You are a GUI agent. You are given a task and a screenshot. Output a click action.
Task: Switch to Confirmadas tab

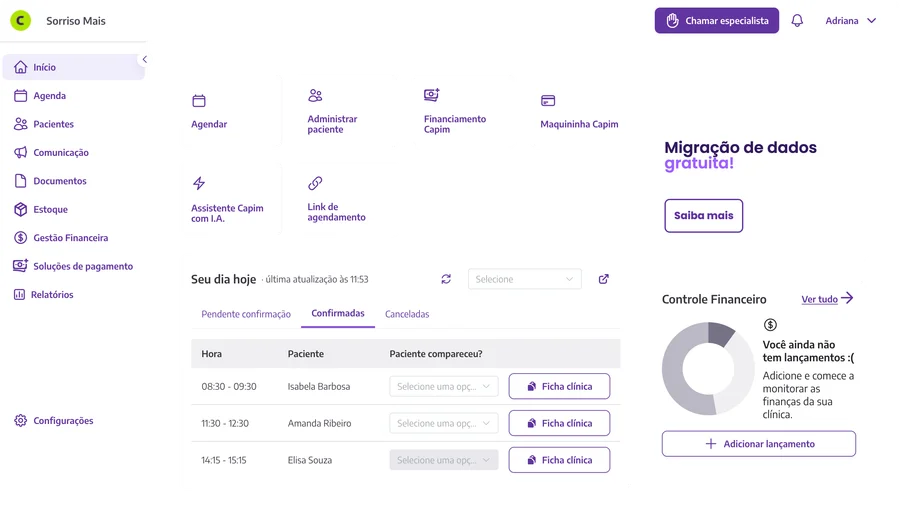click(x=338, y=313)
